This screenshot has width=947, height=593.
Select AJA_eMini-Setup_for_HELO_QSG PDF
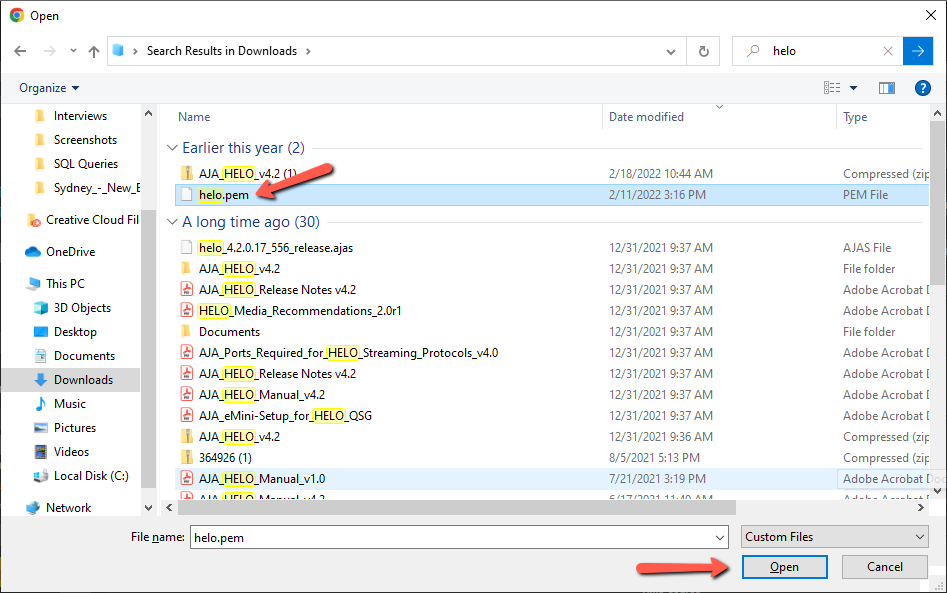pyautogui.click(x=285, y=416)
